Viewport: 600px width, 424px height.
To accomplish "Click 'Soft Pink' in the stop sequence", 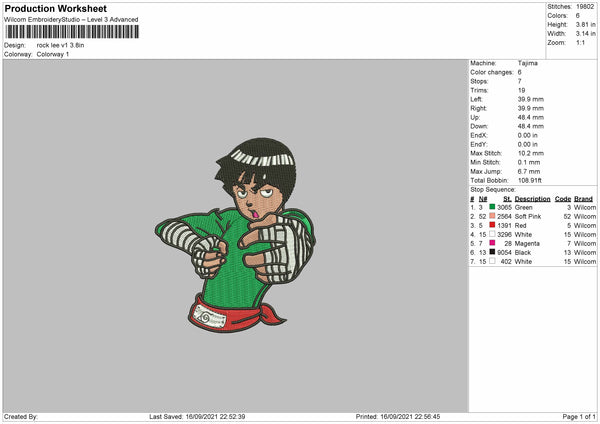I will [528, 217].
